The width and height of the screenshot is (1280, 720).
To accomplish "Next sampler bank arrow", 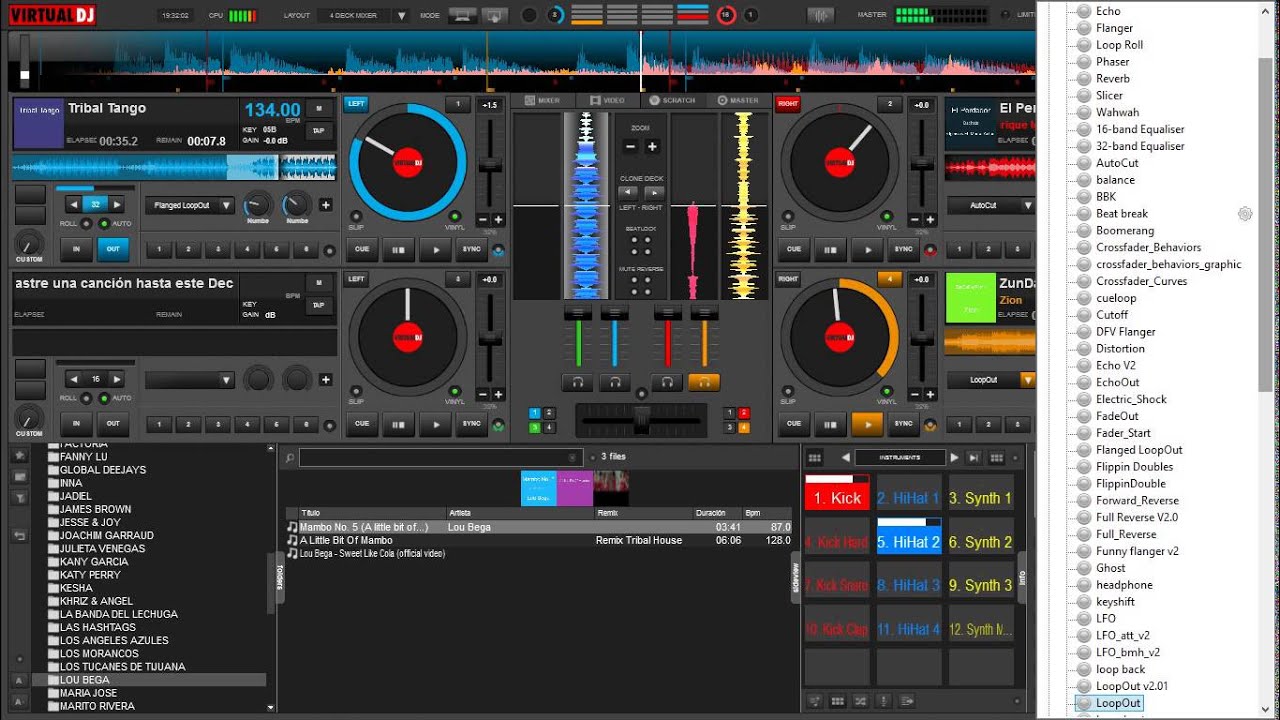I will (x=954, y=458).
